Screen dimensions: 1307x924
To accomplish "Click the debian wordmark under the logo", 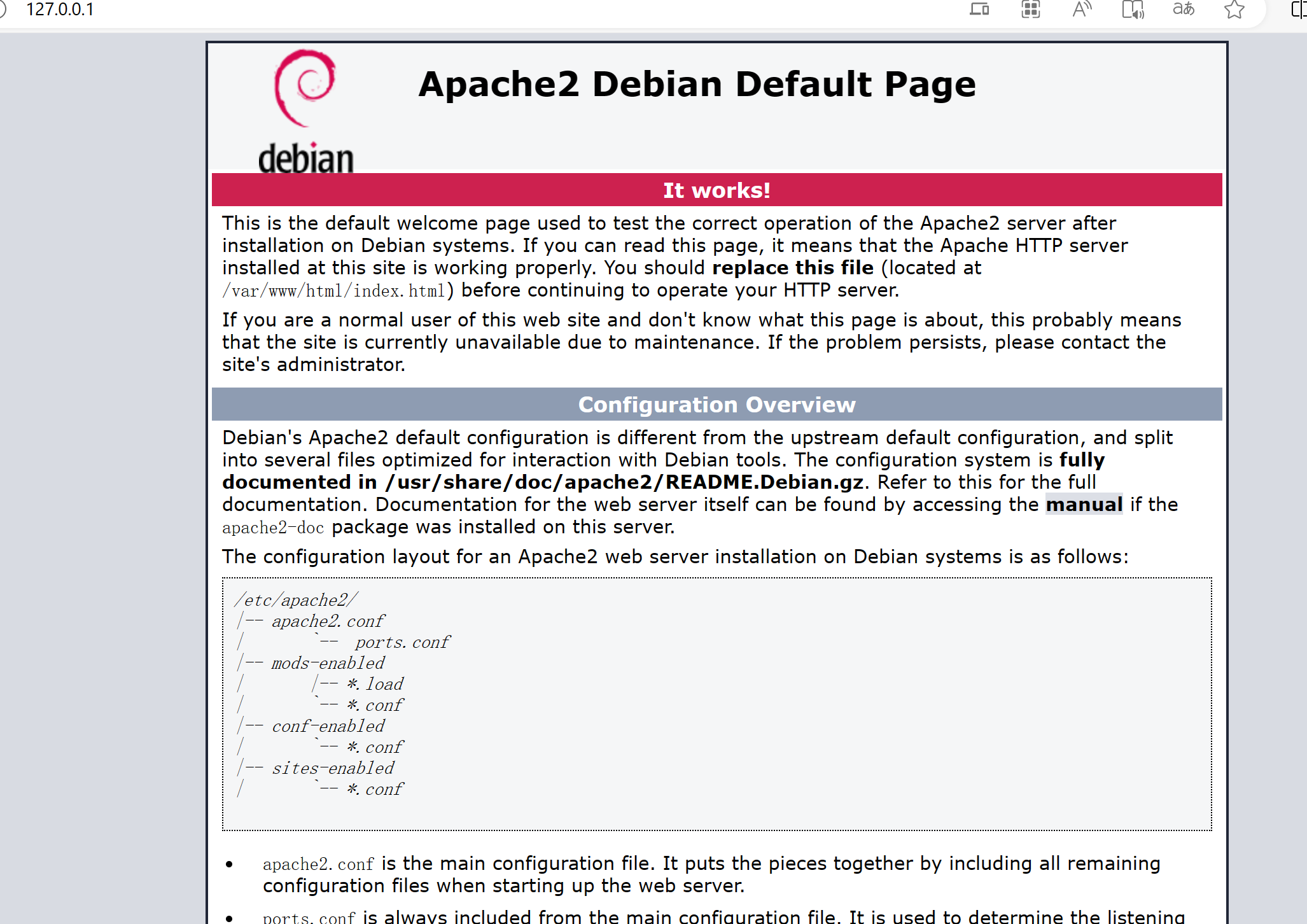I will pyautogui.click(x=305, y=158).
